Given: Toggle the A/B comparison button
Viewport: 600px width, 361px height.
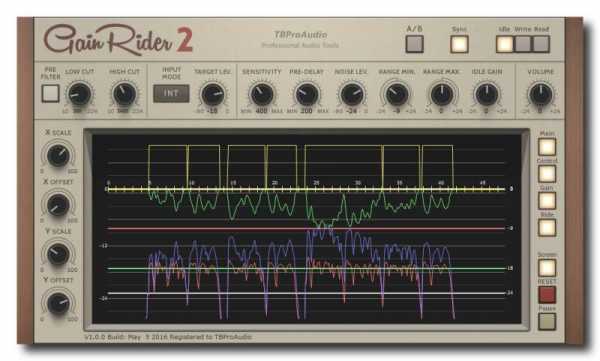Looking at the screenshot, I should coord(414,44).
